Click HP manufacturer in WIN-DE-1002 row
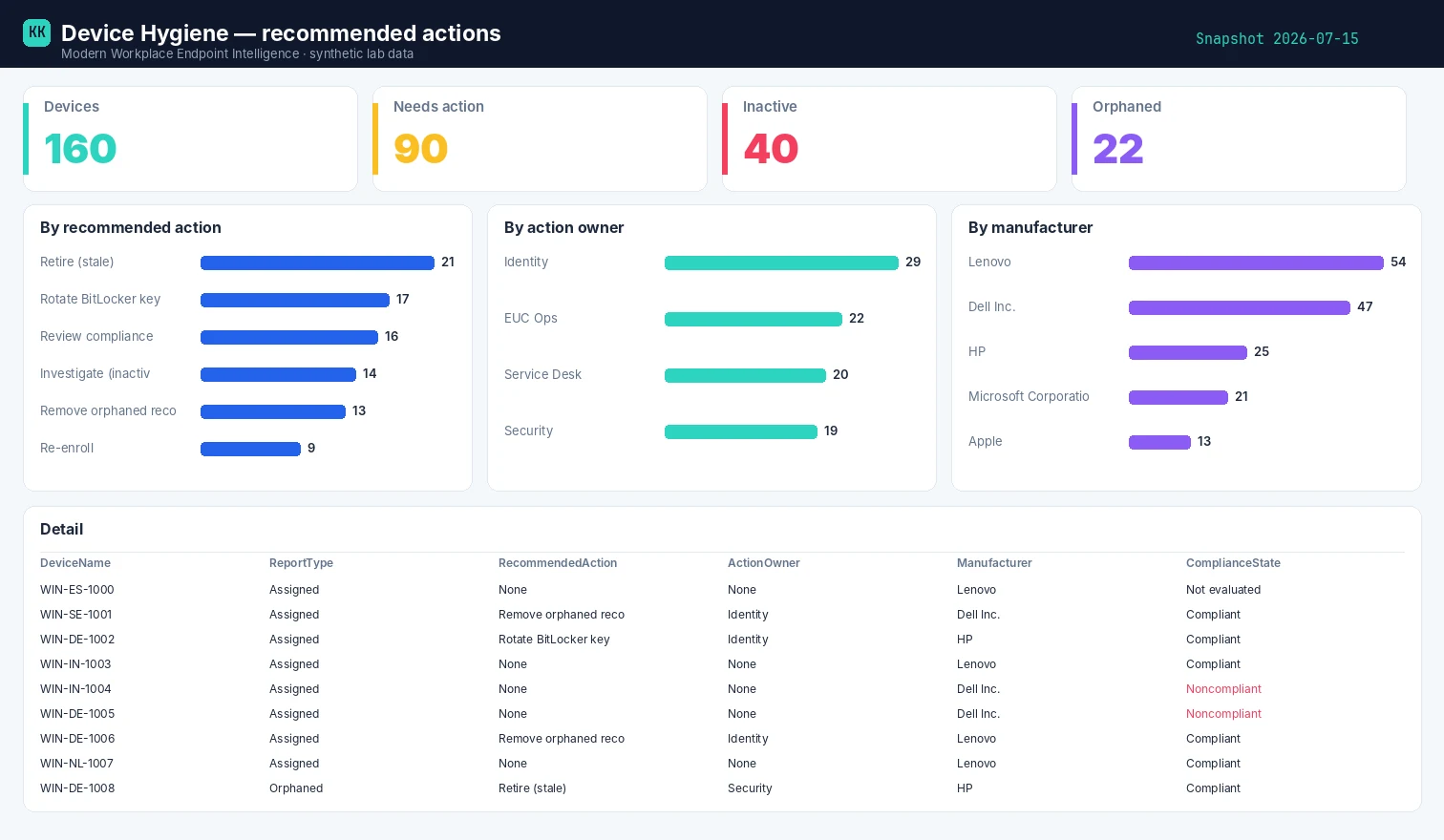The height and width of the screenshot is (840, 1444). 965,640
